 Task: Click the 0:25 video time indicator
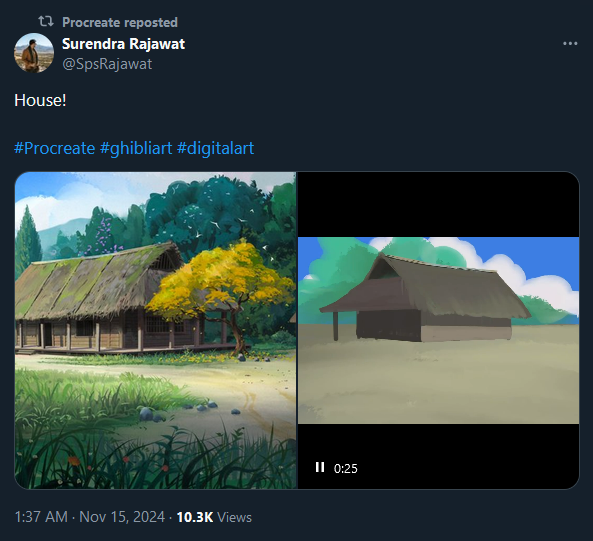pyautogui.click(x=345, y=468)
